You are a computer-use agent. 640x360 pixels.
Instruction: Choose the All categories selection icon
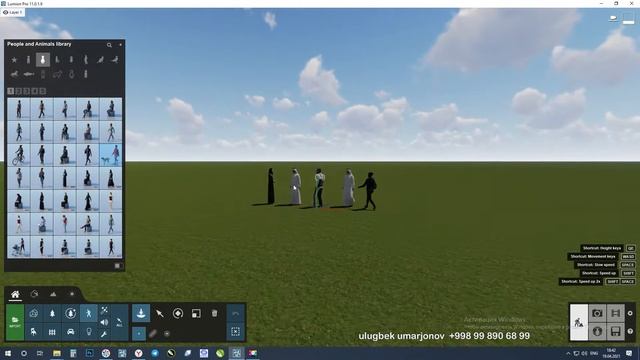click(119, 322)
